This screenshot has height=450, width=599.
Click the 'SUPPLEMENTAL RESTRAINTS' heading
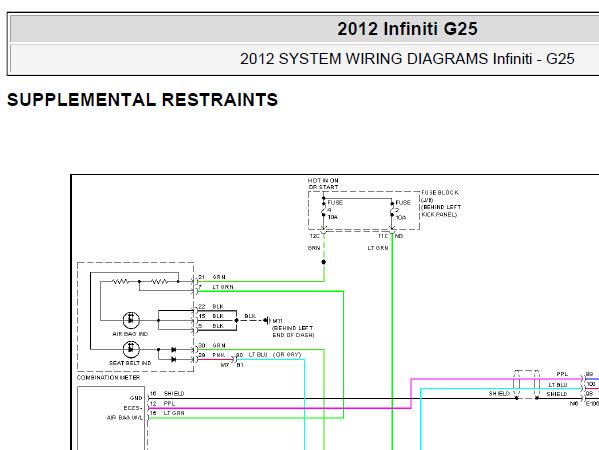(x=142, y=100)
